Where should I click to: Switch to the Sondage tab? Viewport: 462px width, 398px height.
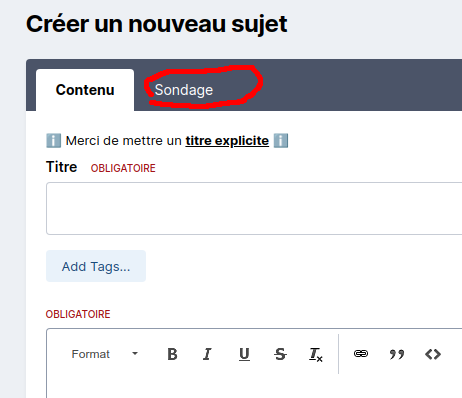click(x=184, y=90)
